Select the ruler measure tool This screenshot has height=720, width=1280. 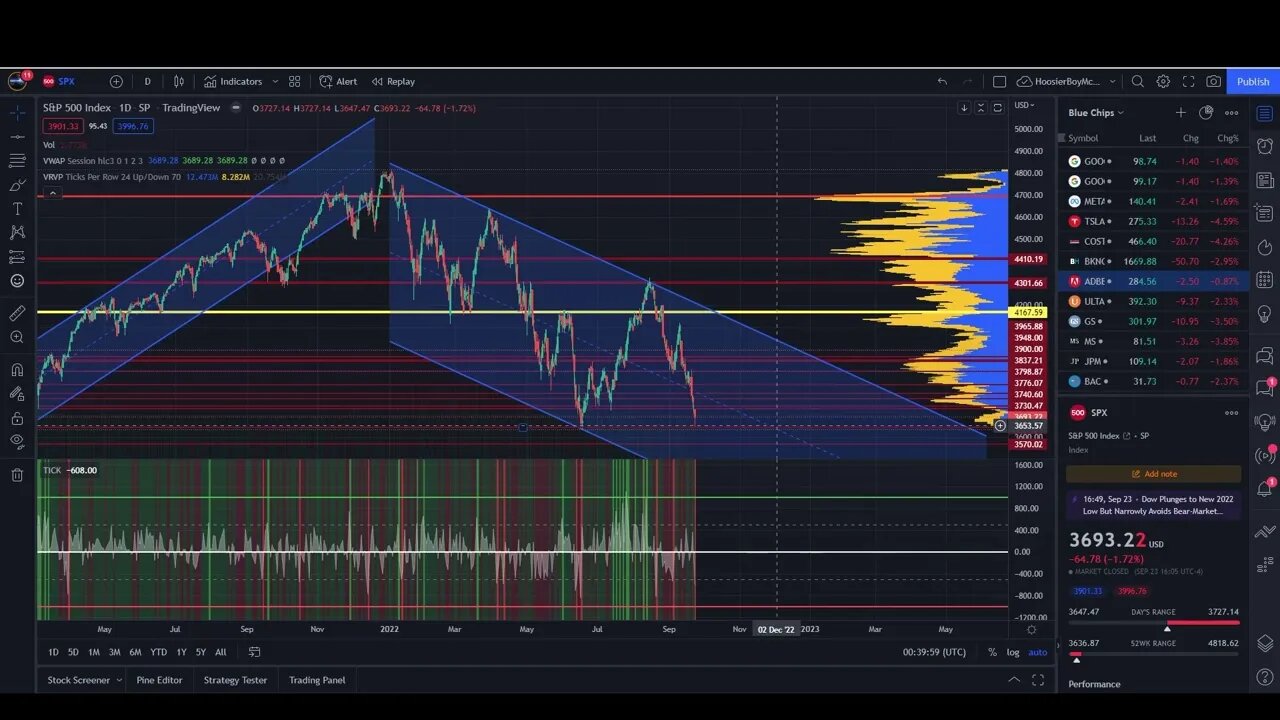pyautogui.click(x=17, y=313)
